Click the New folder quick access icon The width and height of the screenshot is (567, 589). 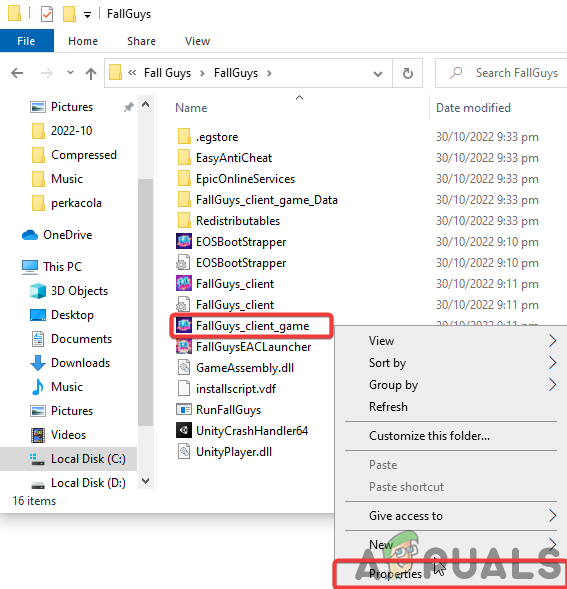(x=69, y=14)
